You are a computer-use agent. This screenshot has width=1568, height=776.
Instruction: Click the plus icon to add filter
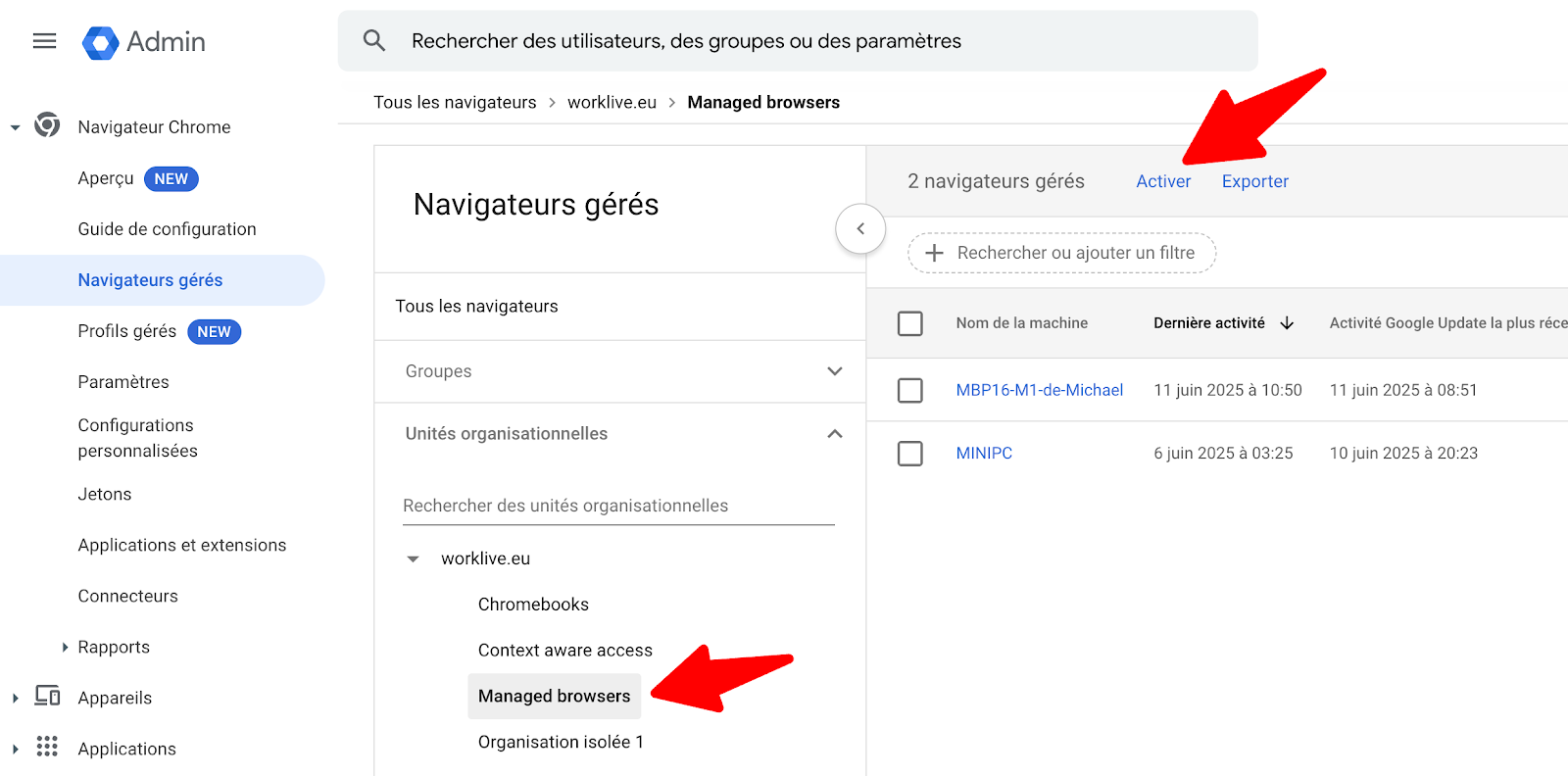(x=935, y=253)
